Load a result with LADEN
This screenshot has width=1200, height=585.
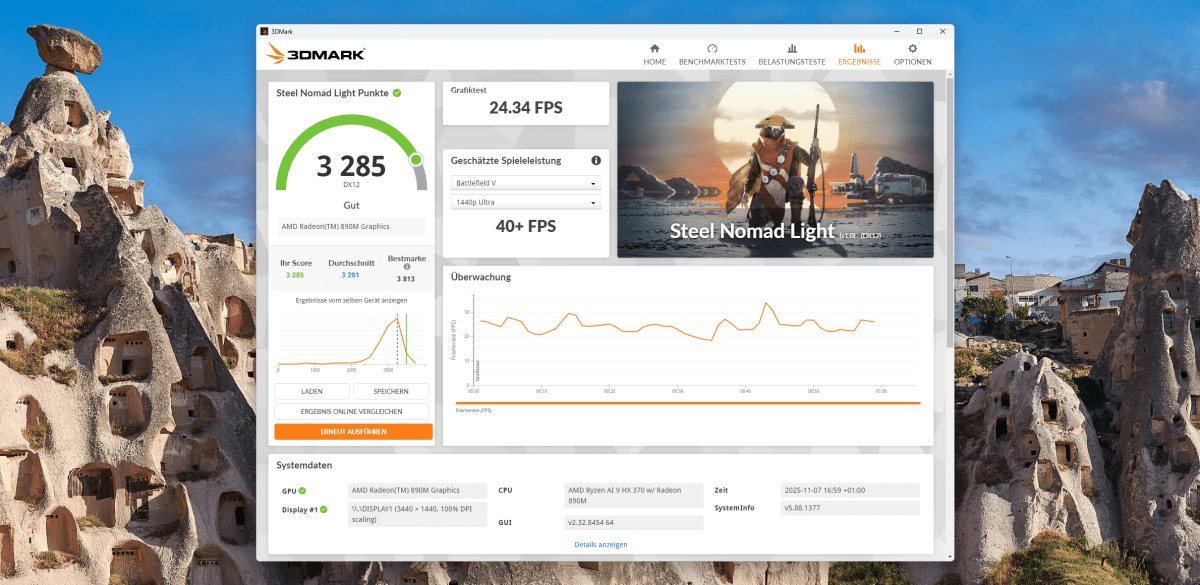click(311, 391)
